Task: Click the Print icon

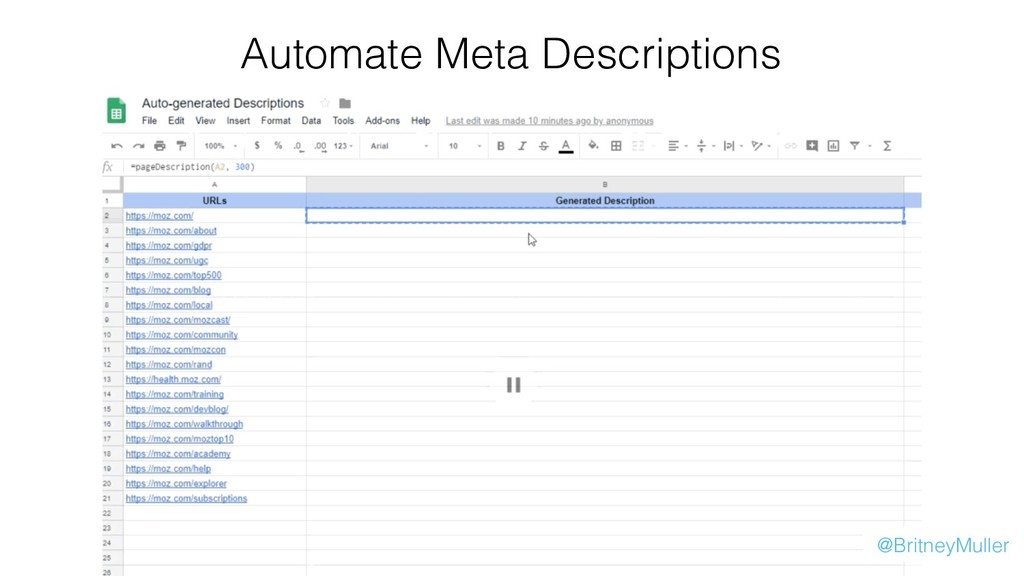Action: [x=159, y=146]
